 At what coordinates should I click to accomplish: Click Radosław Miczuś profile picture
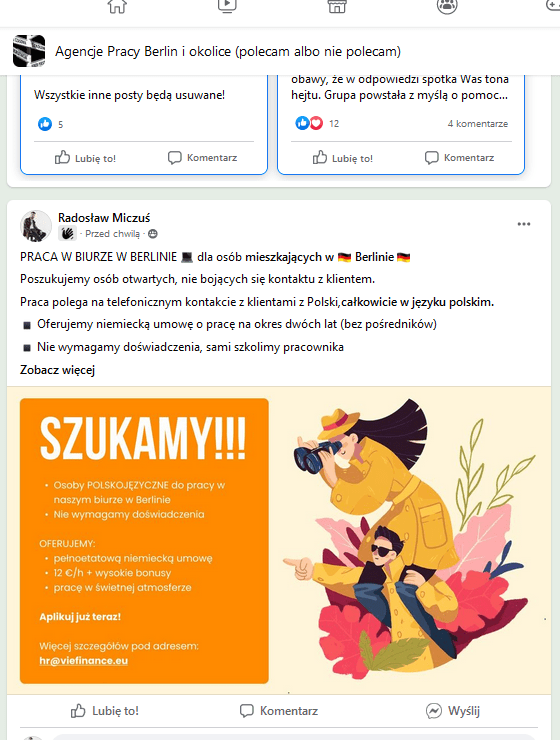(36, 226)
